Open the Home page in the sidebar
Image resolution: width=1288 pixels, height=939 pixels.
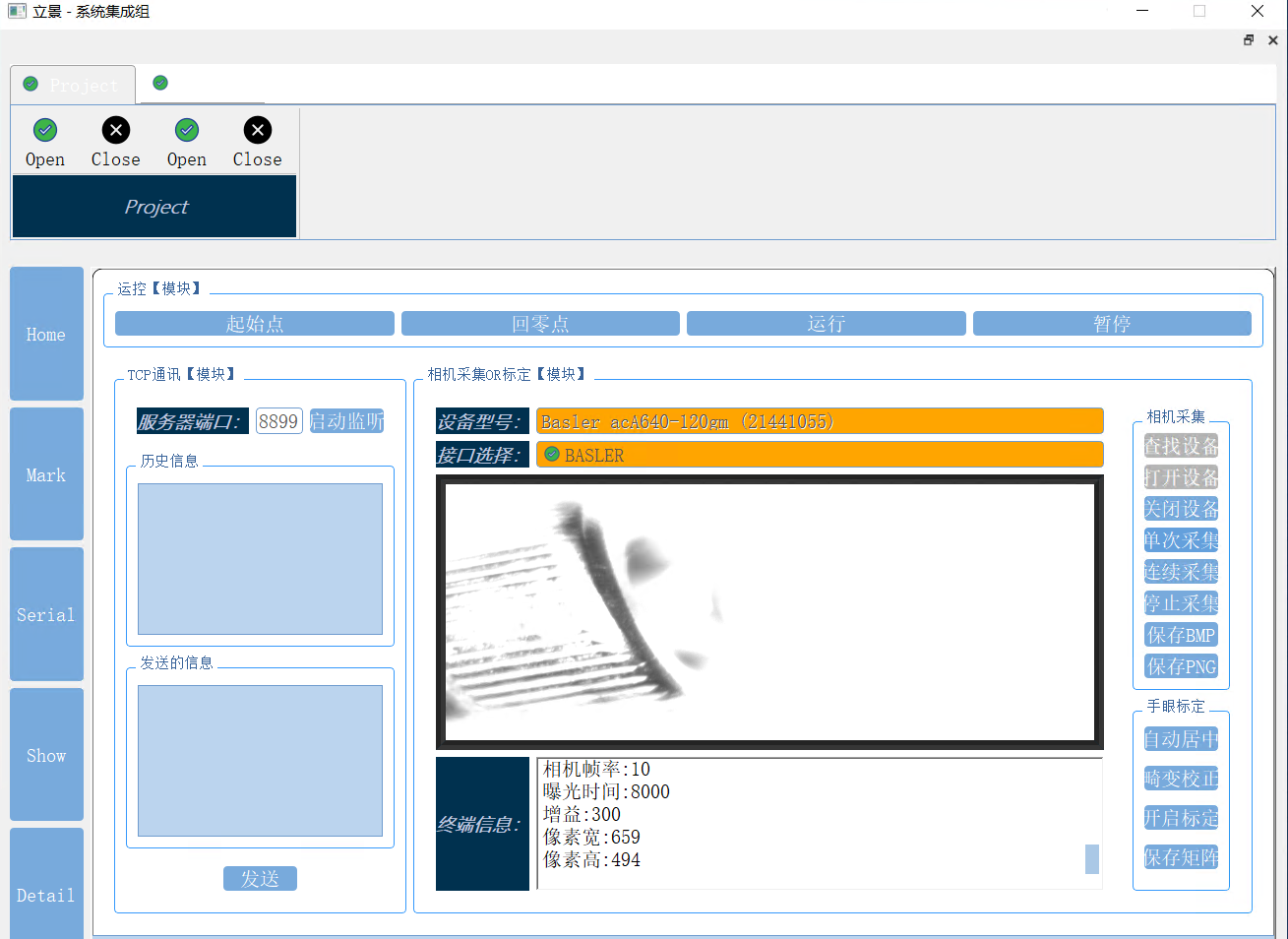tap(46, 334)
